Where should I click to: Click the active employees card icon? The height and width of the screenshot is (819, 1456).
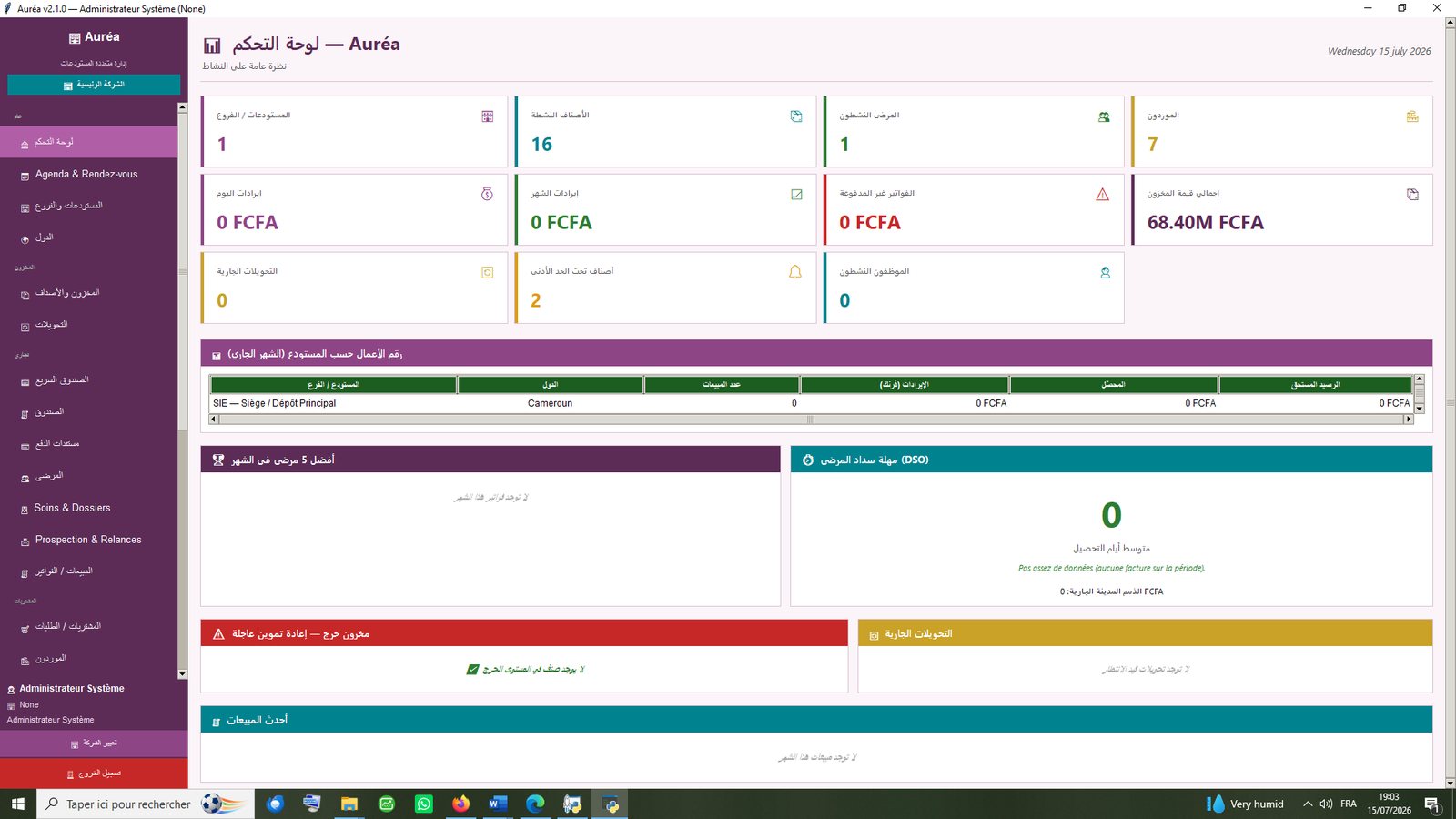tap(1105, 272)
